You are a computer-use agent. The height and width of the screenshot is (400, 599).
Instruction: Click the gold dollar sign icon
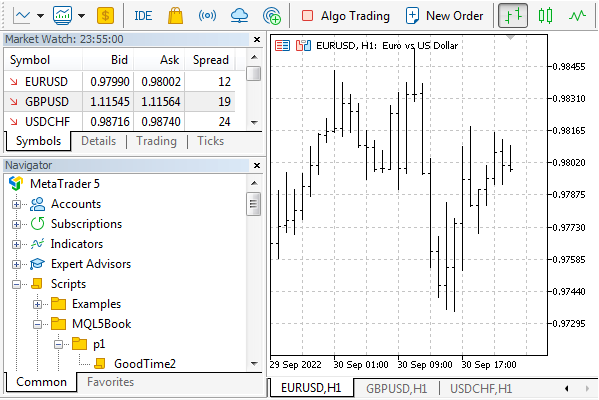[105, 16]
